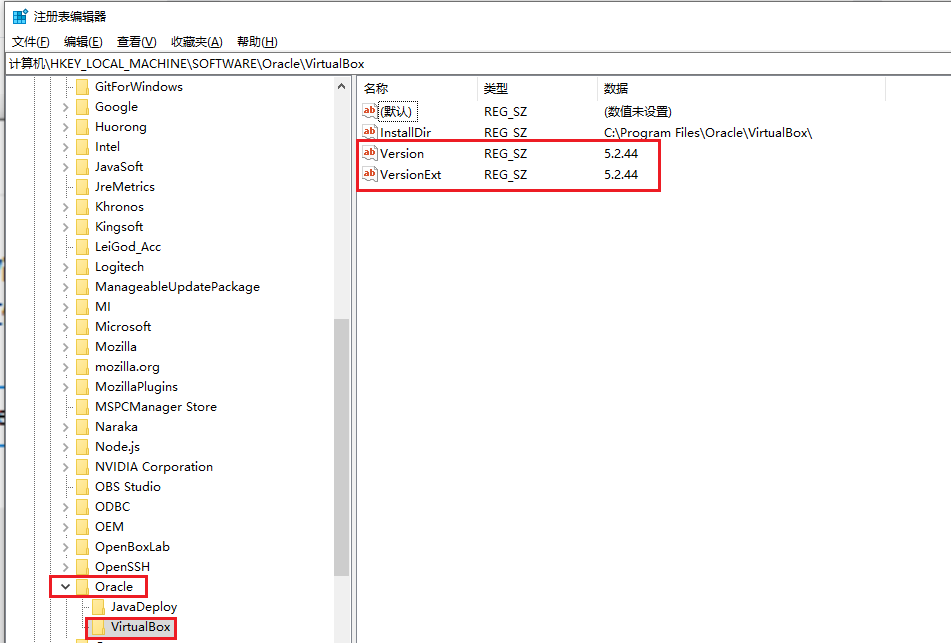Click the string icon beside VersionExt

click(x=369, y=174)
